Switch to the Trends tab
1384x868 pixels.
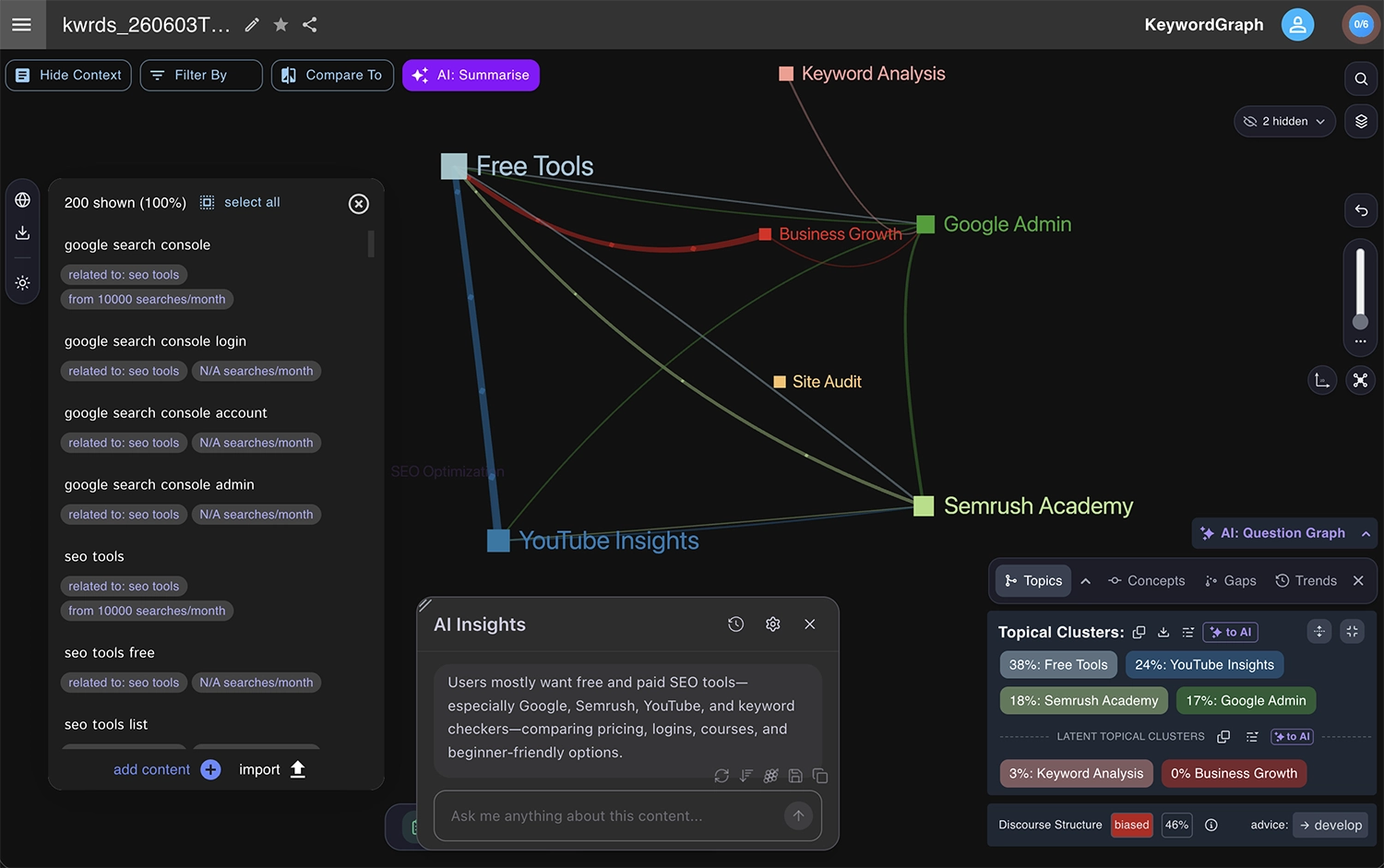(x=1306, y=581)
